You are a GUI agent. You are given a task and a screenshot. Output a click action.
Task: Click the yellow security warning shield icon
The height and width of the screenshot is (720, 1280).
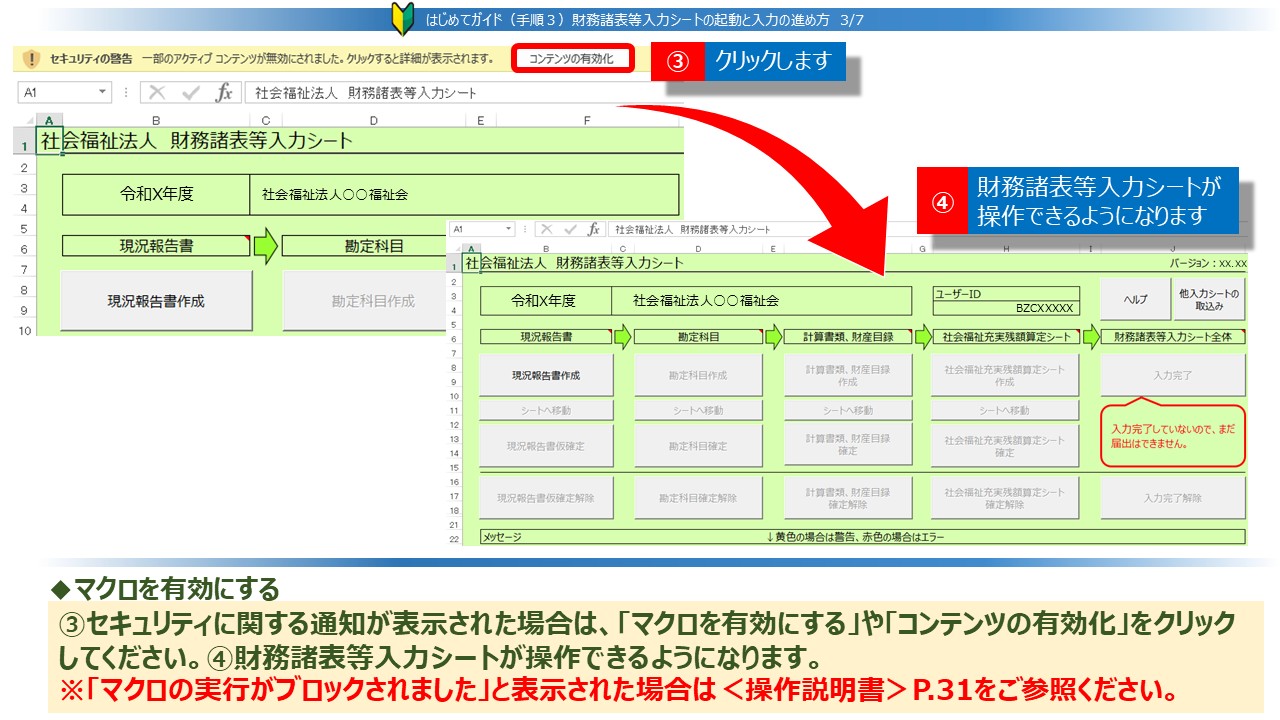(31, 59)
